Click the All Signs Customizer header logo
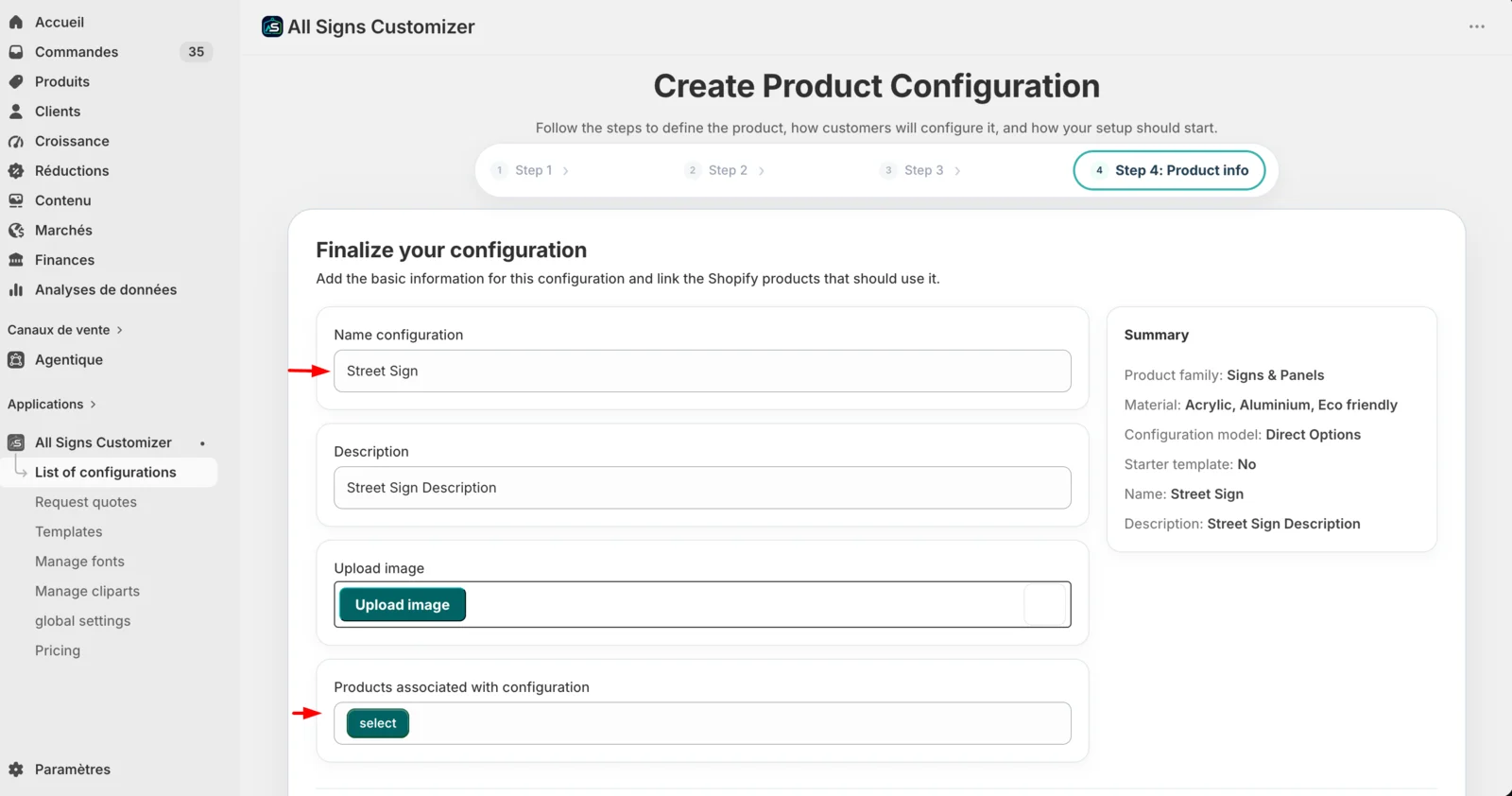 [272, 26]
